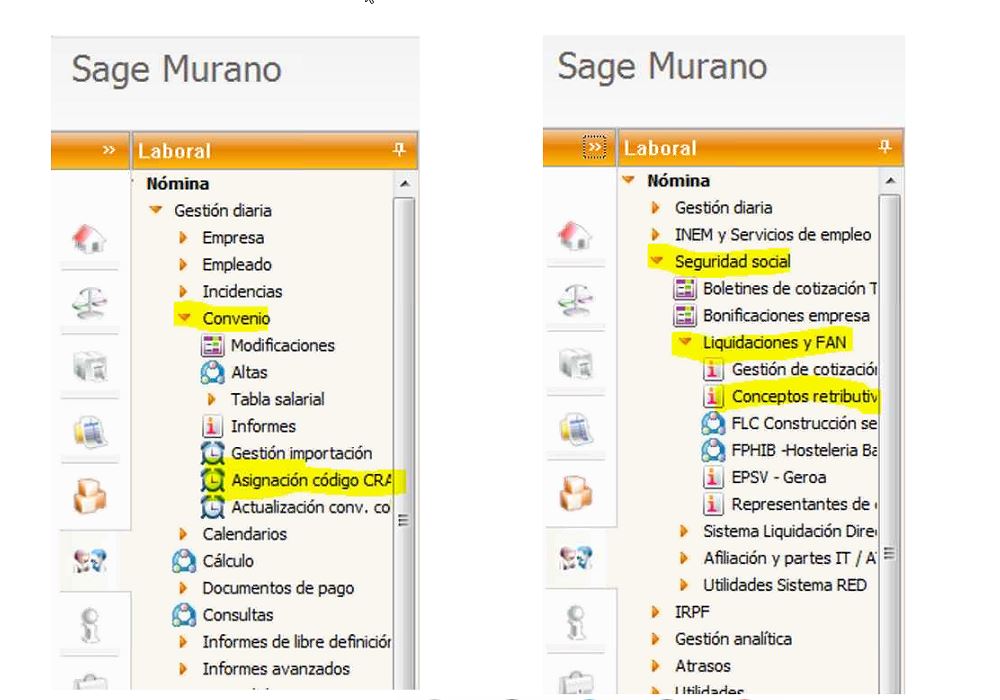Click the info figure icon in right panel sidebar
Screen dimensions: 1000x700
tap(575, 622)
